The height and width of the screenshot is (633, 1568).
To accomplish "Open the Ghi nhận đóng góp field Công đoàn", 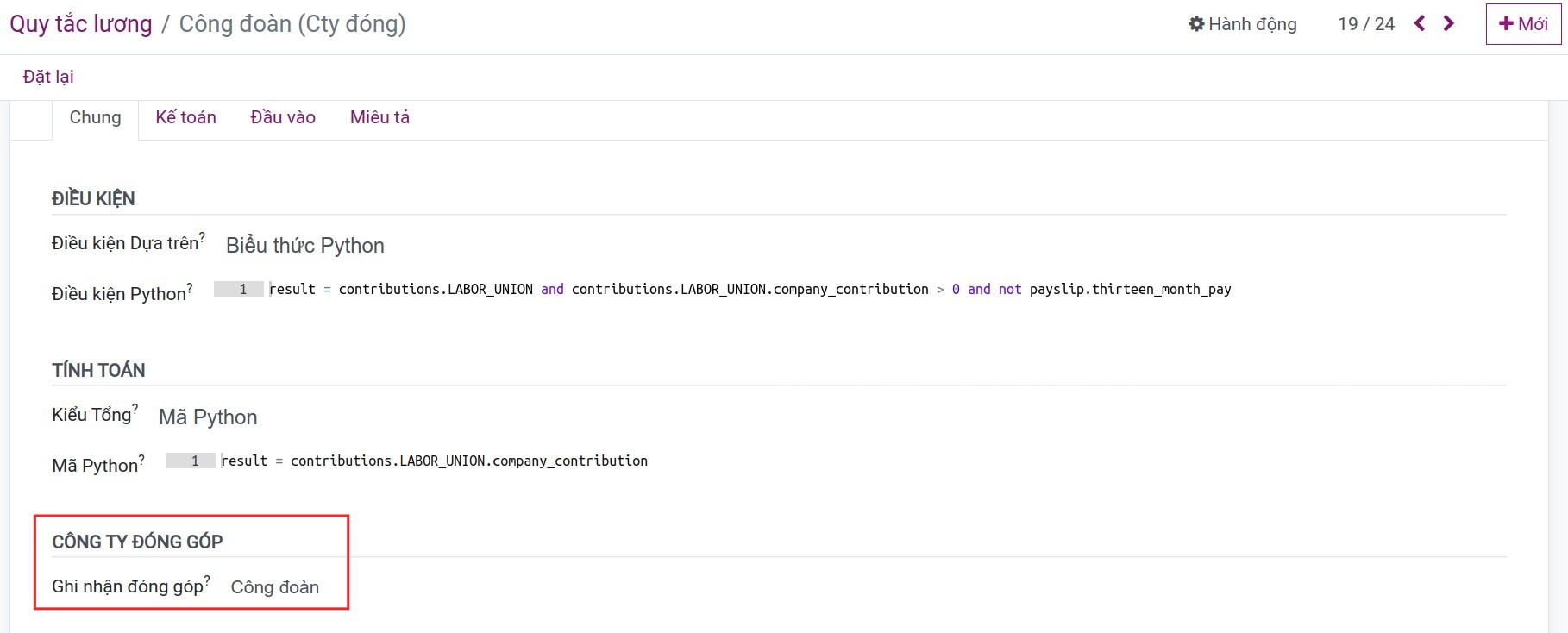I will tap(275, 587).
